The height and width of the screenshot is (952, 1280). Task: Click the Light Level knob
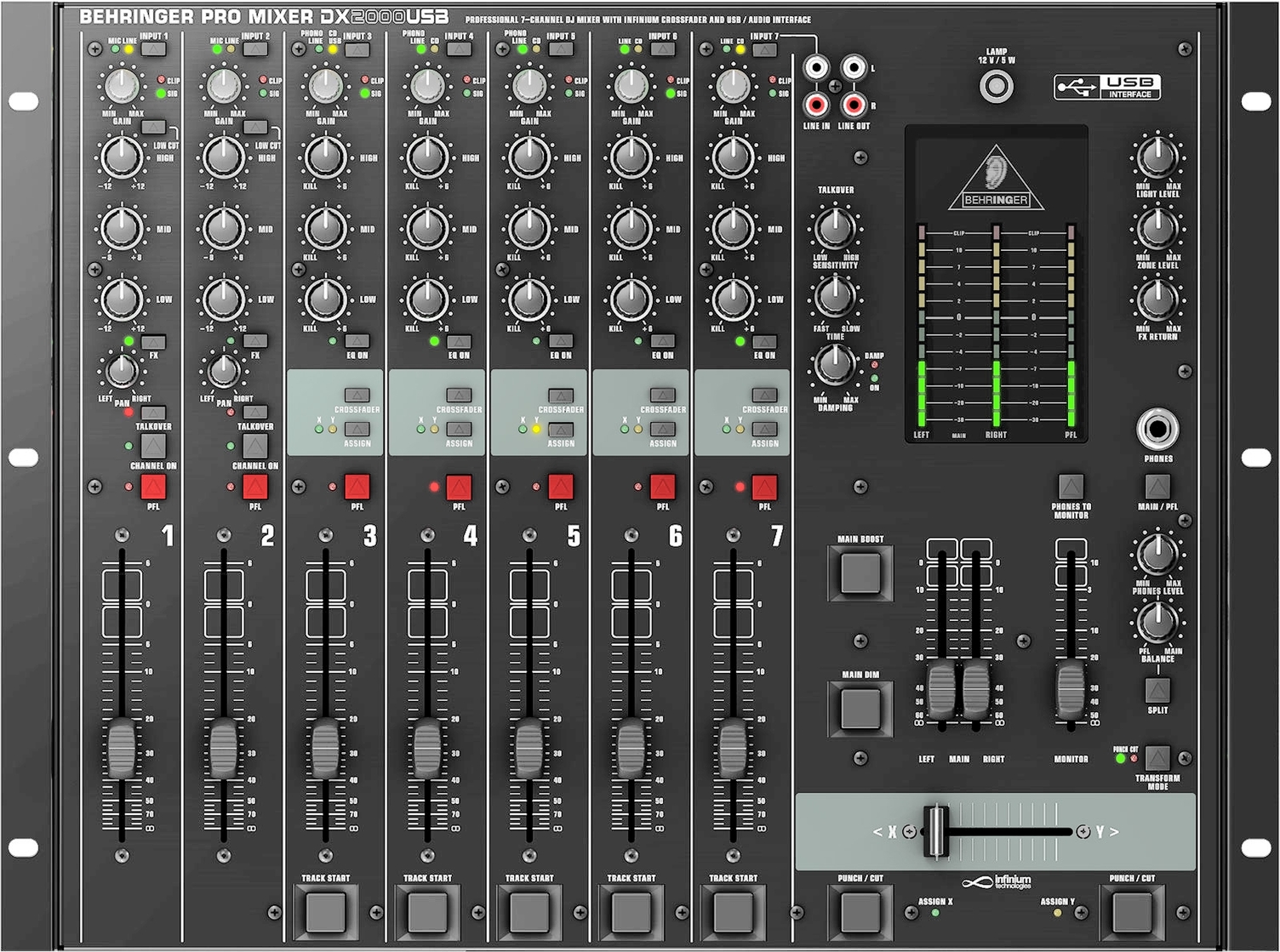pos(1157,157)
